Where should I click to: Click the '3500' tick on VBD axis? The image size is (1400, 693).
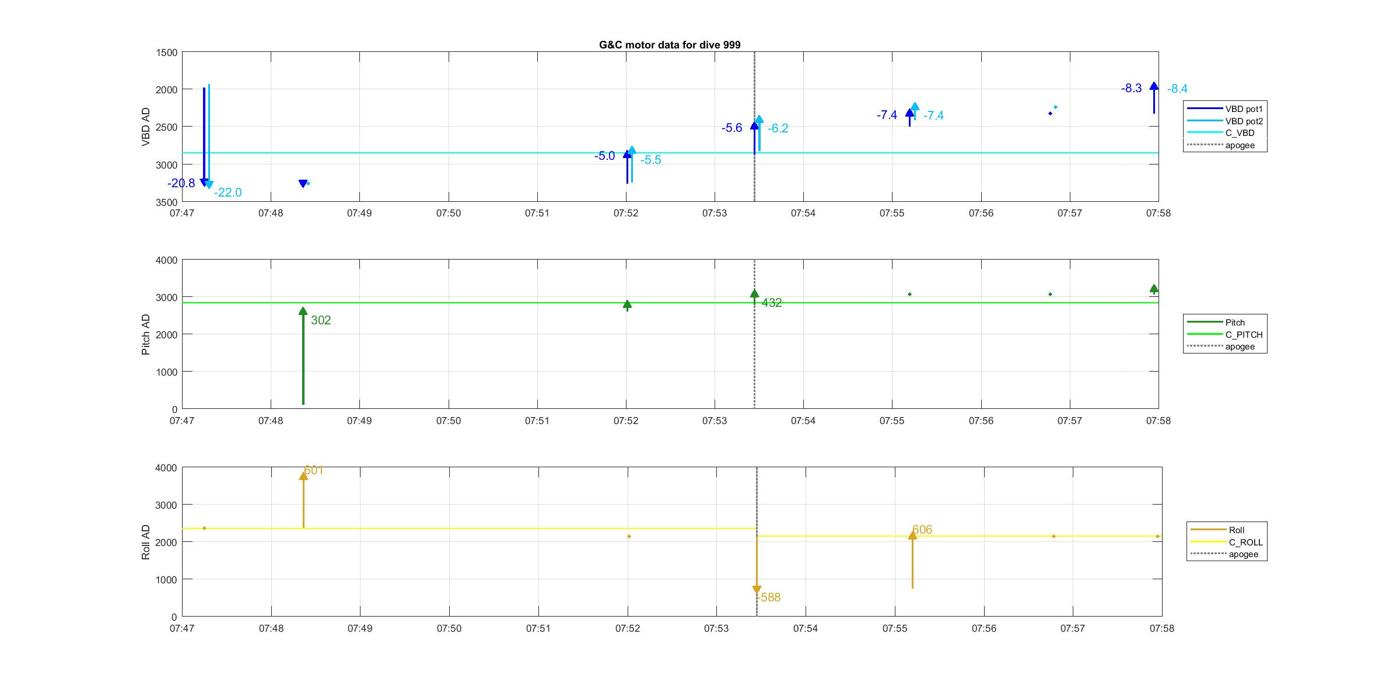(x=166, y=202)
